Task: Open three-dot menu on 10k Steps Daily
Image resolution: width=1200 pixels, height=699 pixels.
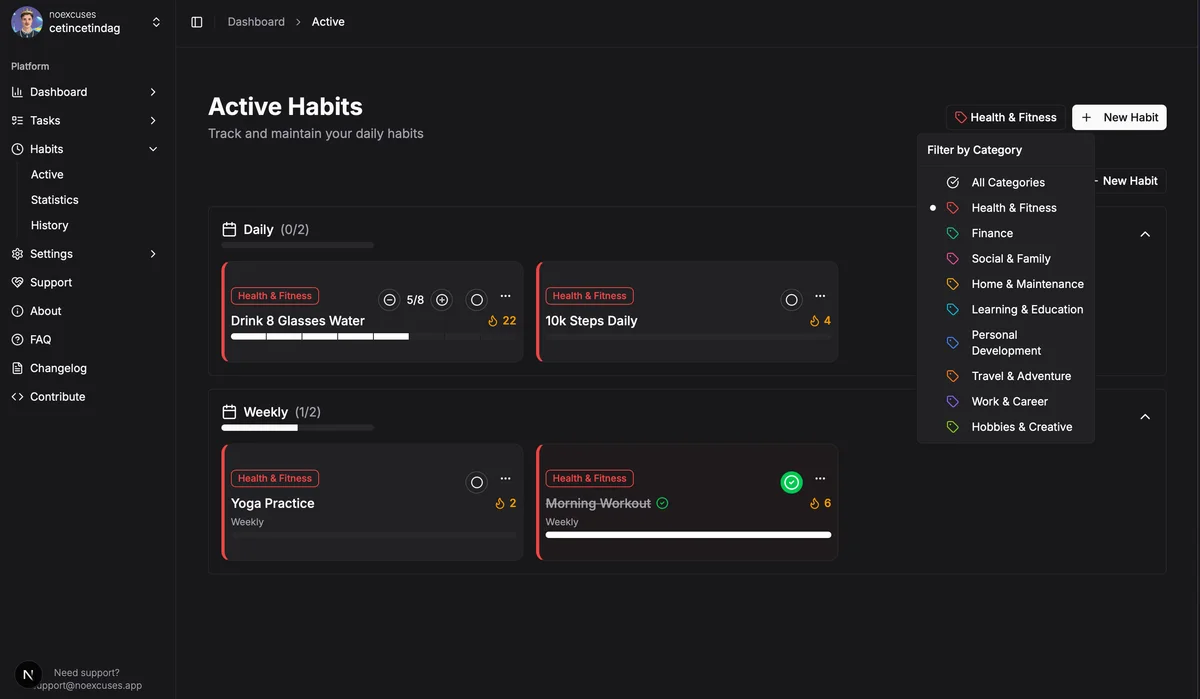Action: [x=820, y=297]
